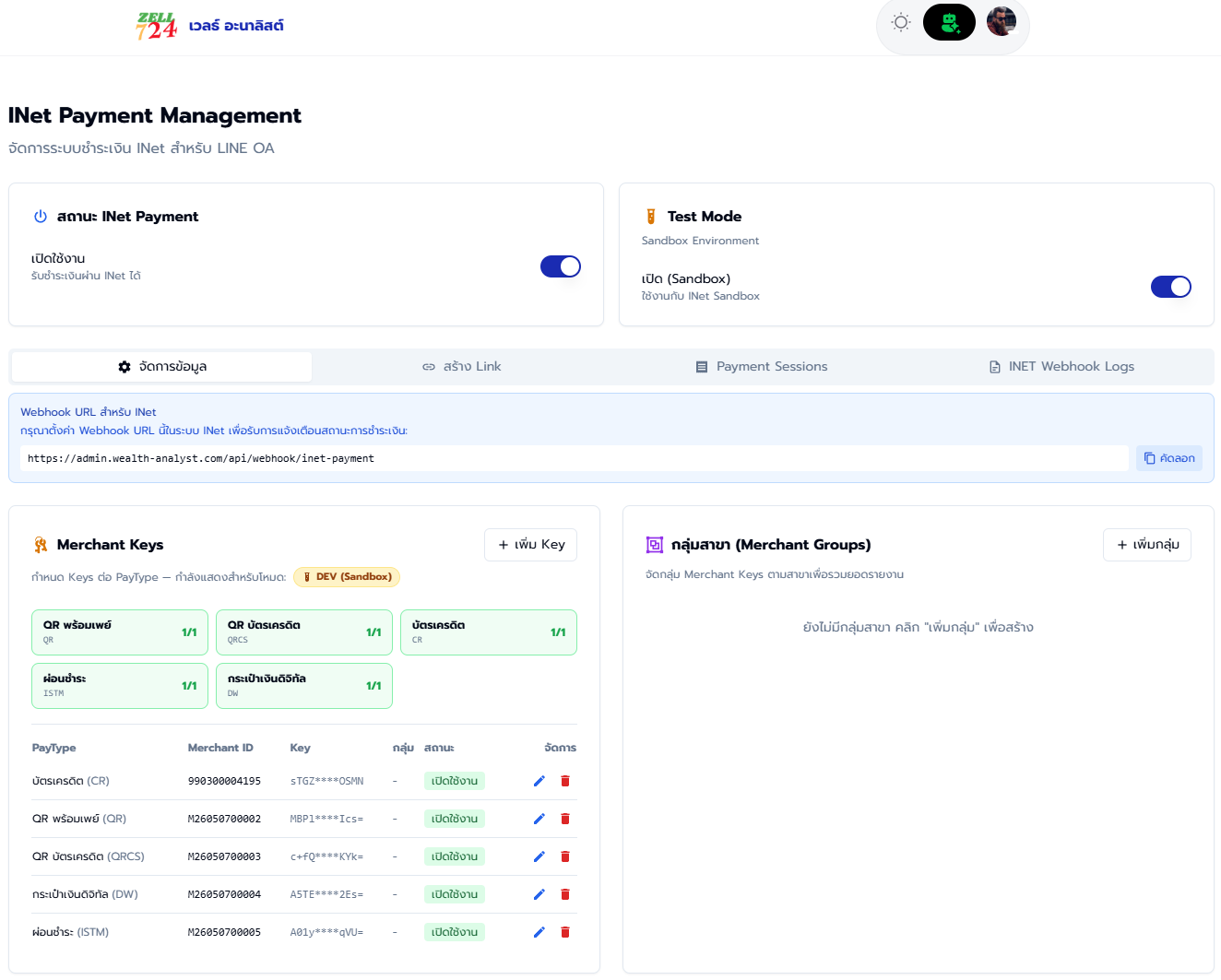Edit the QR บัตรเครดิต (QRCS) key row
Viewport: 1221px width, 980px height.
(539, 856)
